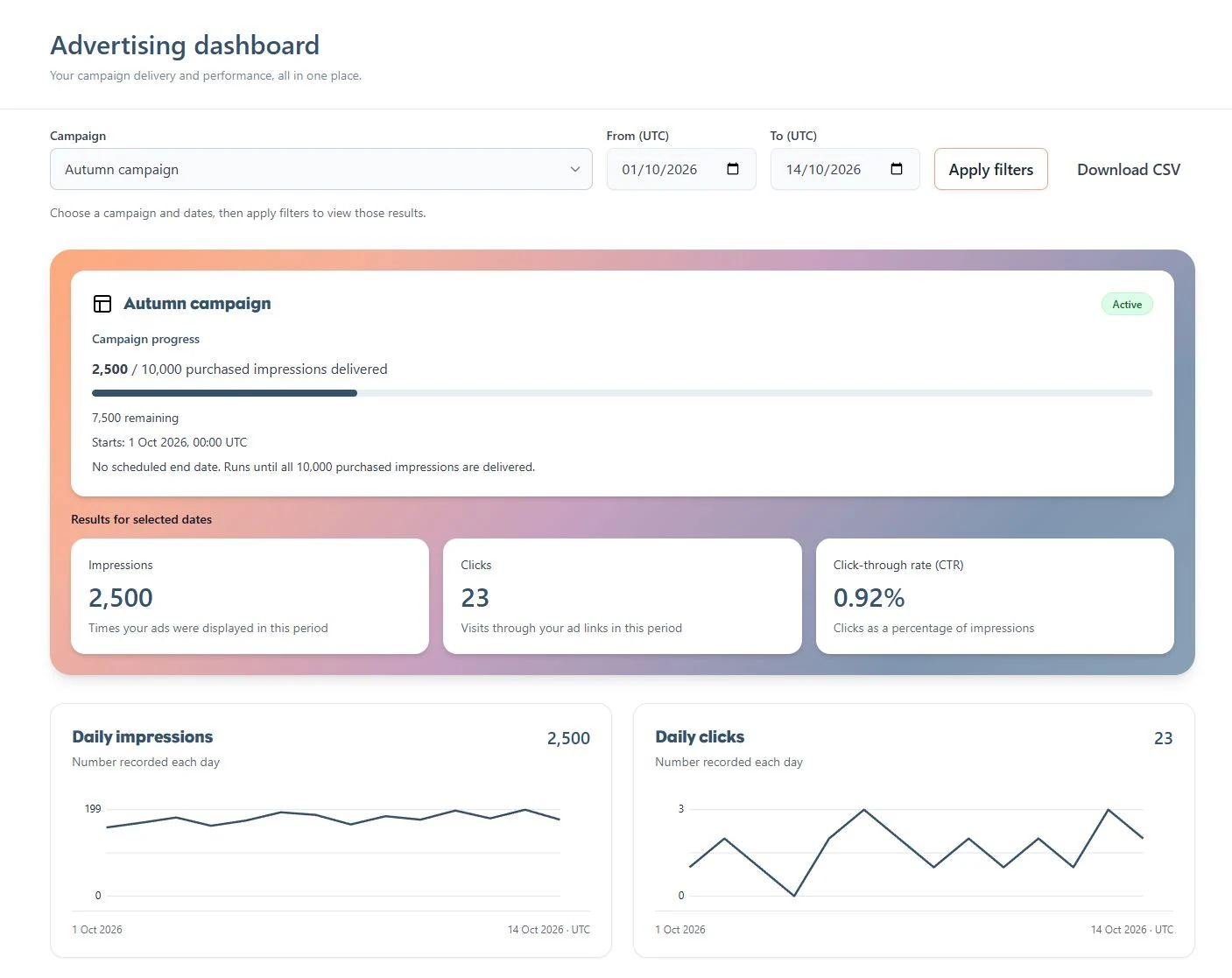The width and height of the screenshot is (1232, 978).
Task: Expand the Campaign dropdown chevron
Action: (x=575, y=169)
